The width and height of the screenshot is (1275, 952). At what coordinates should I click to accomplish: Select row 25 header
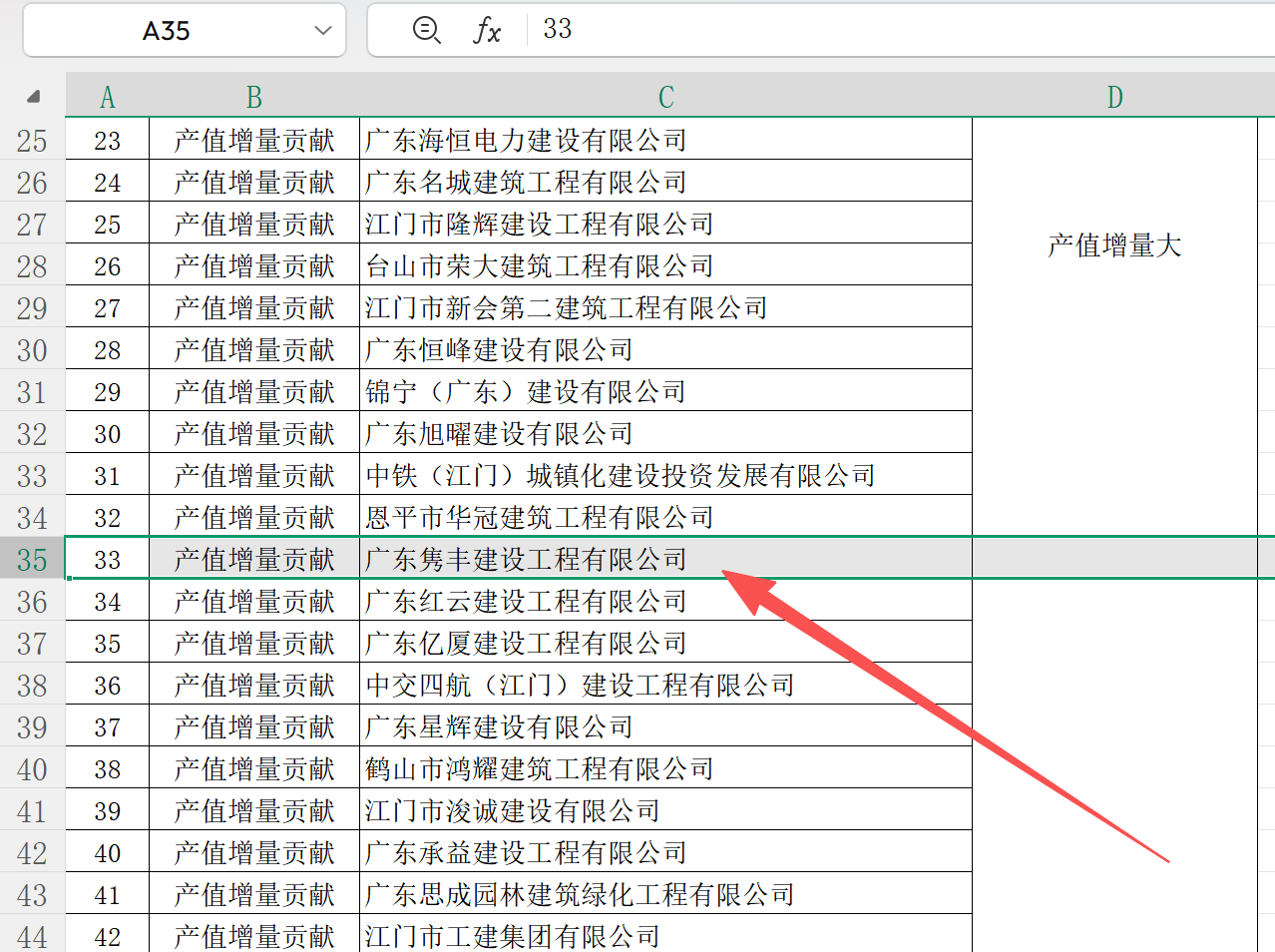click(32, 141)
